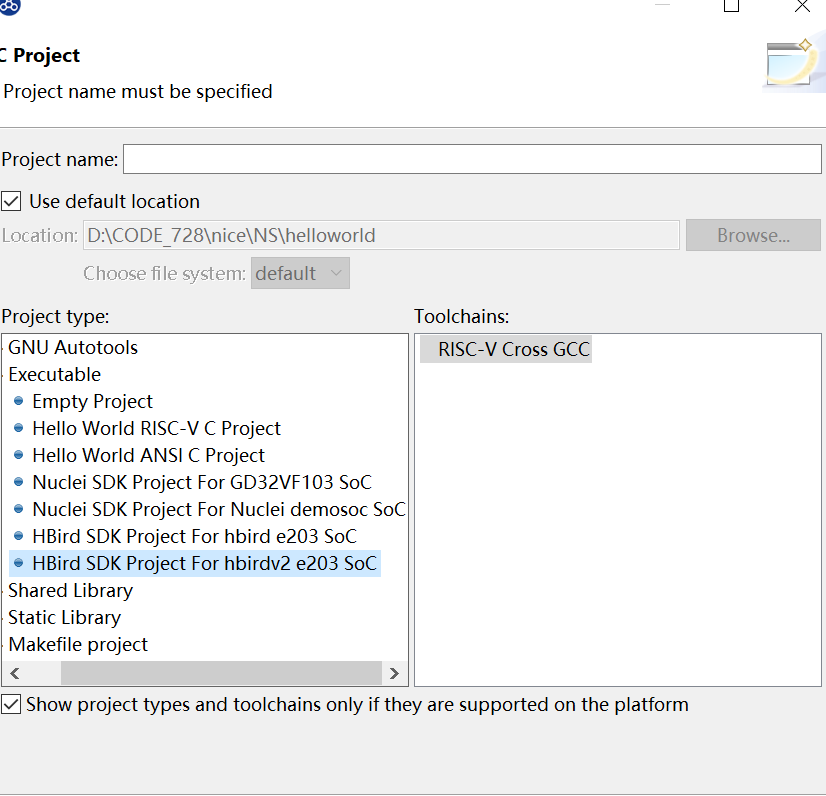The width and height of the screenshot is (826, 796).
Task: Click the horizontal scrollbar thumb in the project type list
Action: [x=221, y=673]
